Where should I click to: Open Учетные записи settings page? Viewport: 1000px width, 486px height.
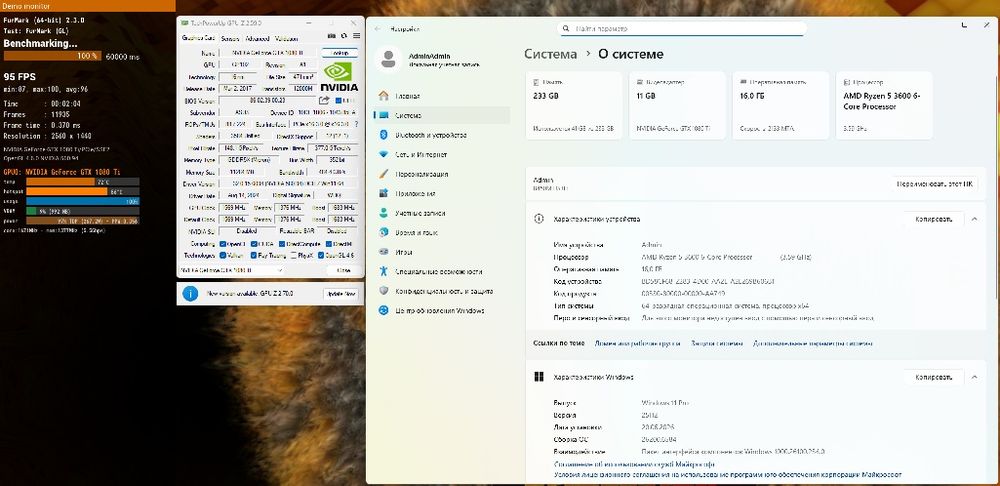tap(442, 213)
